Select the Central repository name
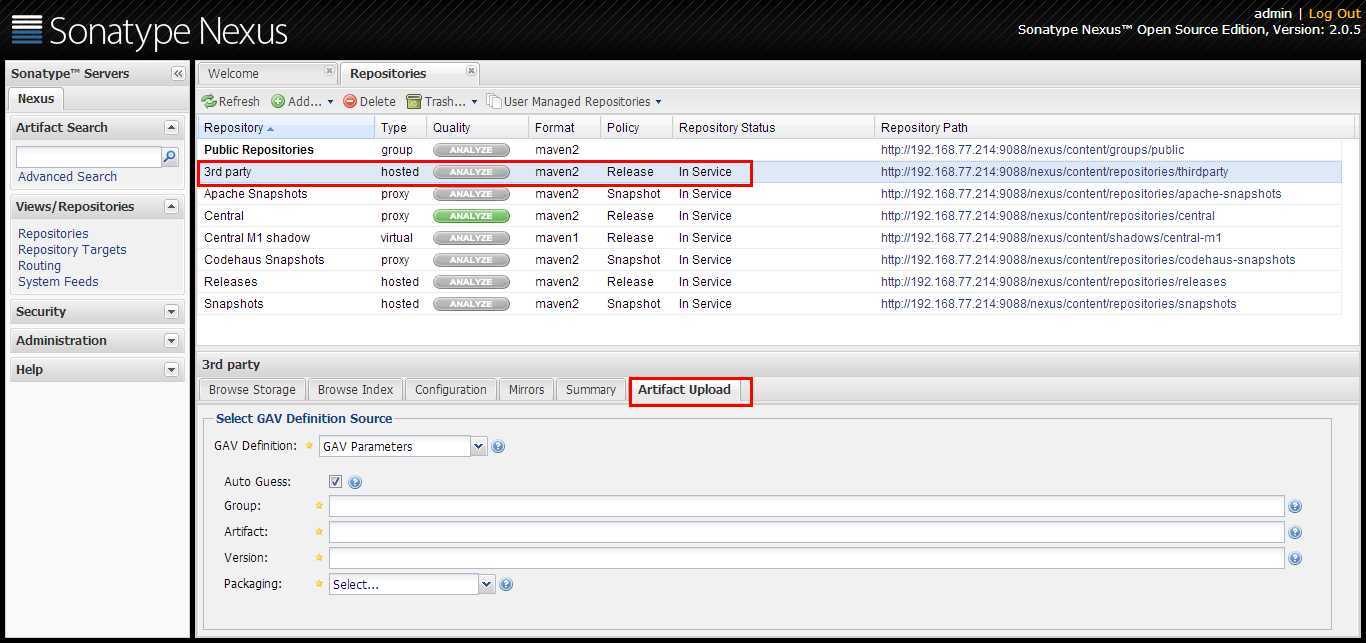This screenshot has height=643, width=1366. coord(224,216)
